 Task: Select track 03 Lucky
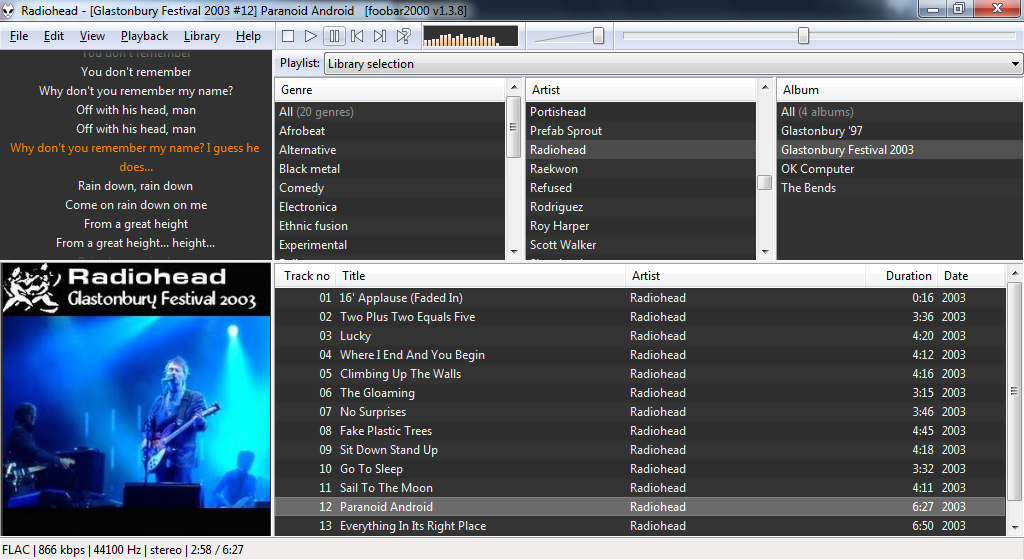(640, 336)
